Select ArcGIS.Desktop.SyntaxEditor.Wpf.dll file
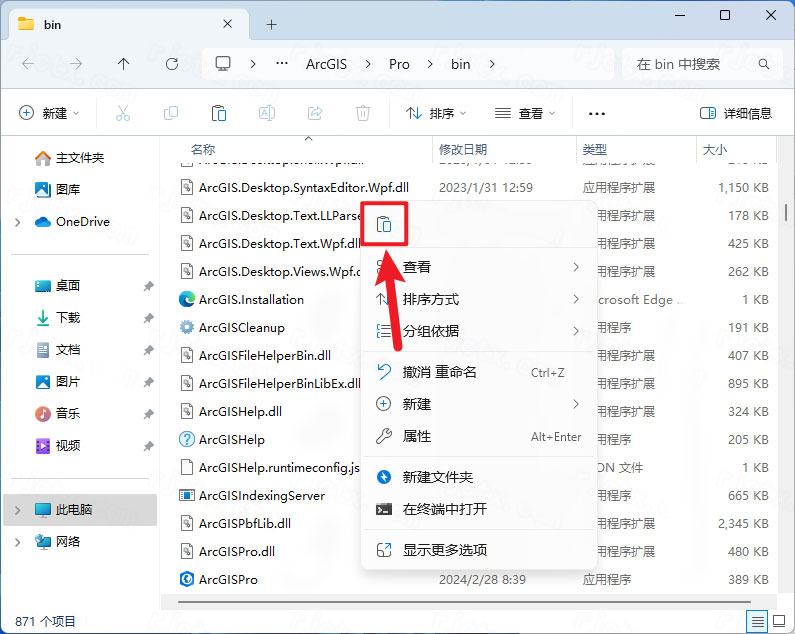This screenshot has width=795, height=634. (294, 188)
